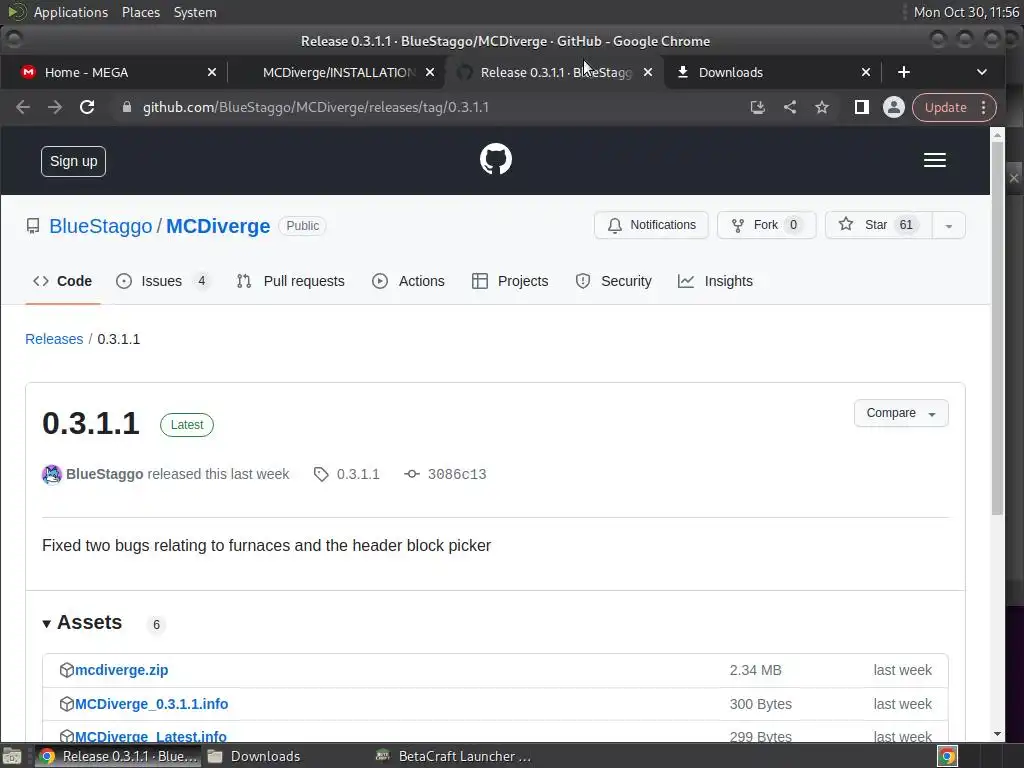This screenshot has width=1024, height=768.
Task: Click the Sign up button
Action: [73, 161]
